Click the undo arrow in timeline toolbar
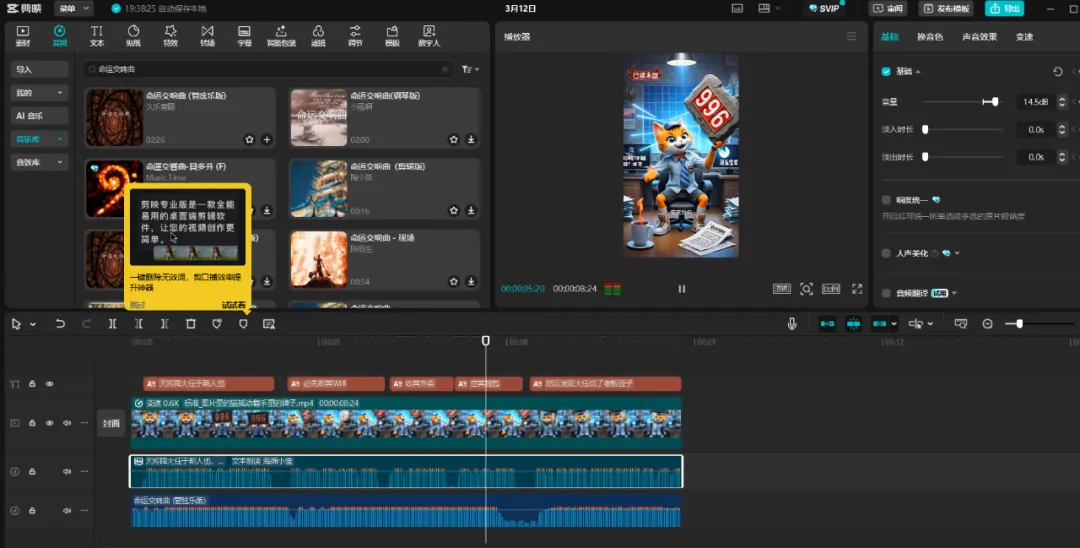Screen dimensions: 1080x548 (x=60, y=324)
